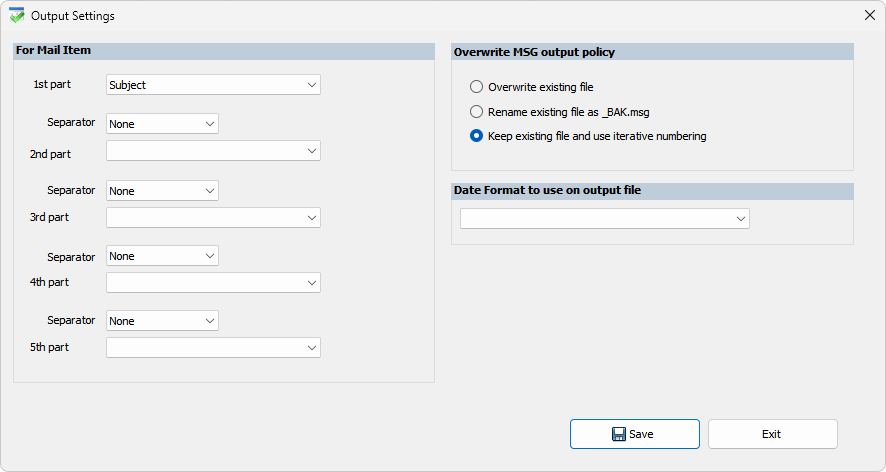Expand the 2nd part dropdown
886x472 pixels.
[213, 151]
